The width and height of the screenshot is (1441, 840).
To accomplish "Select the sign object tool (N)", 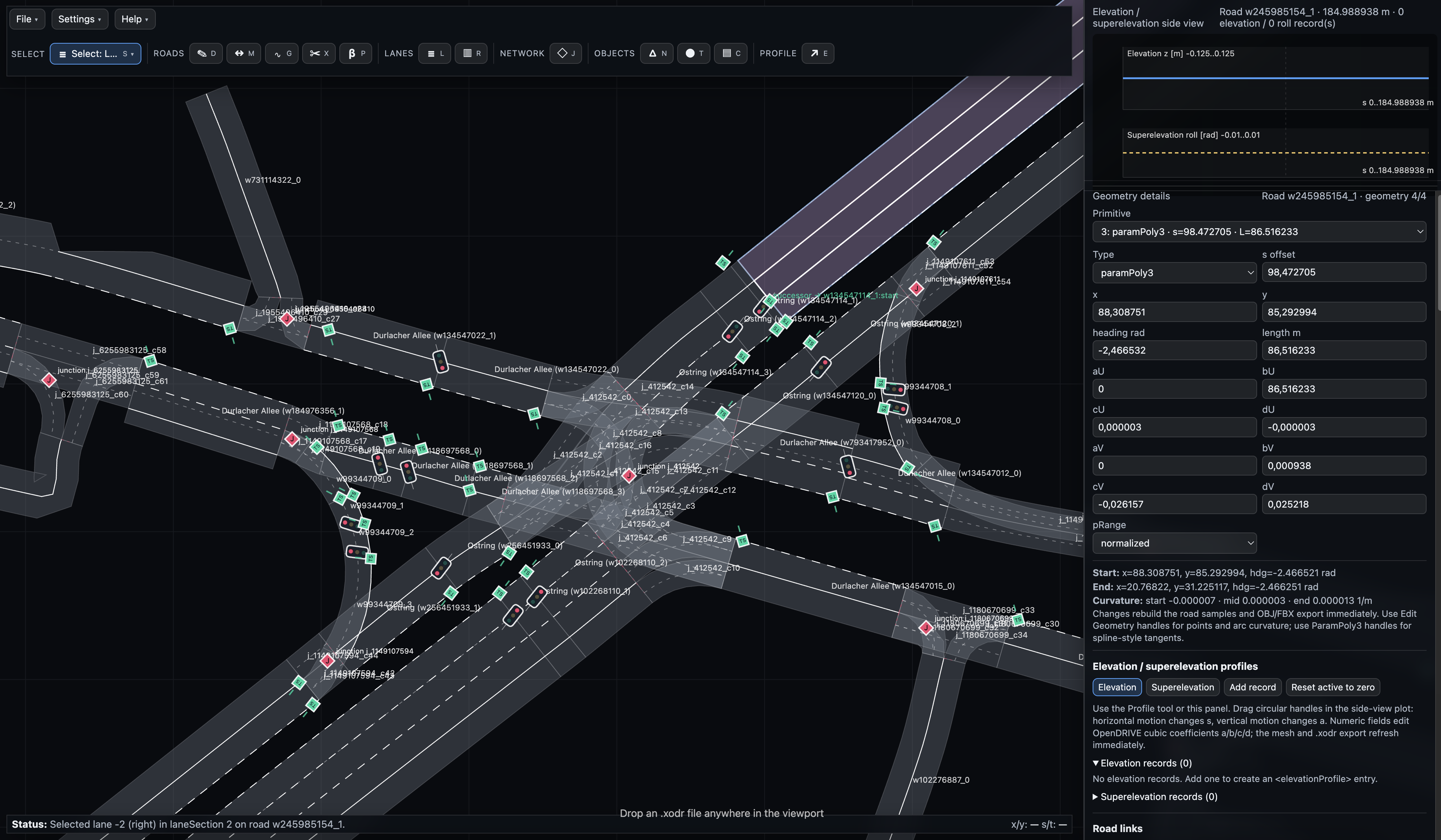I will click(656, 53).
